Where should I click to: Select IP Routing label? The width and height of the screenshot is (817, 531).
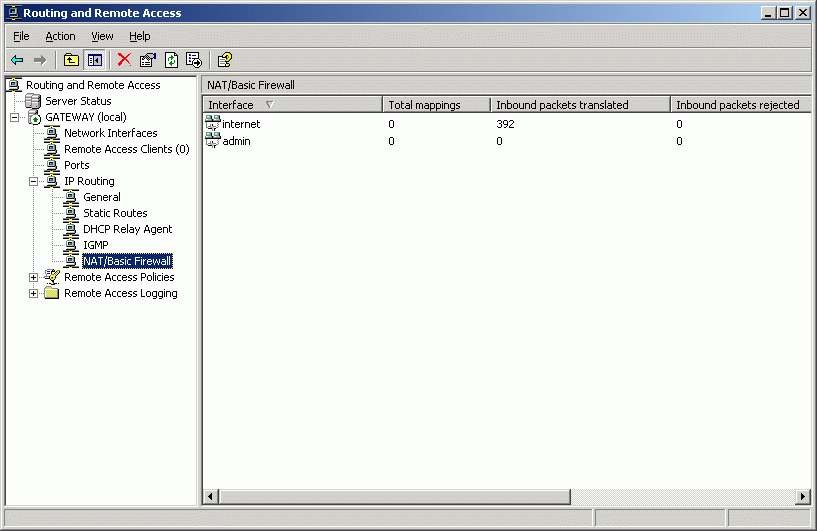tap(89, 181)
